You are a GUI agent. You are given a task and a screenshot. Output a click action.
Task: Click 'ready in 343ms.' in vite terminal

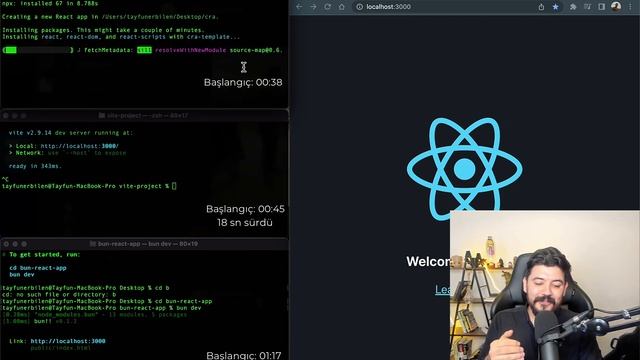pos(35,166)
